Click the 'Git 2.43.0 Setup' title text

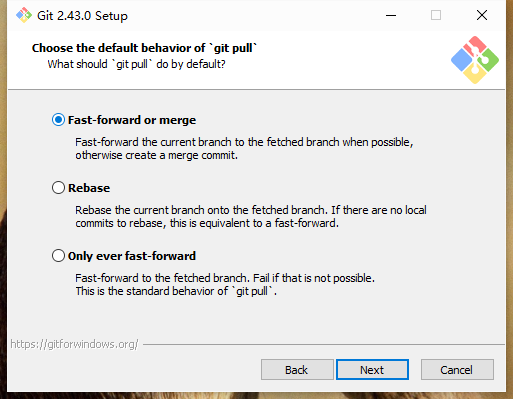82,16
